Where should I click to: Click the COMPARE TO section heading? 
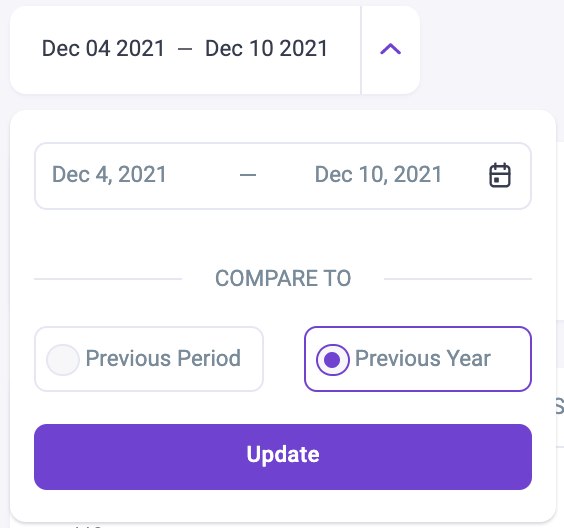click(x=283, y=278)
